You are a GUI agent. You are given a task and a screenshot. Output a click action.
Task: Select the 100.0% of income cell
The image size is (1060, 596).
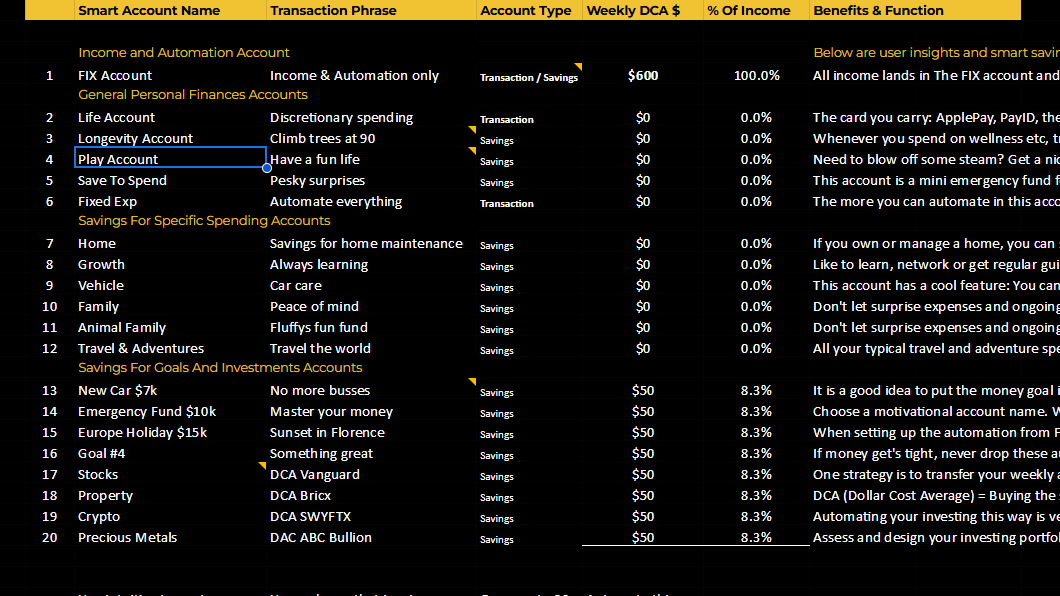pyautogui.click(x=756, y=76)
